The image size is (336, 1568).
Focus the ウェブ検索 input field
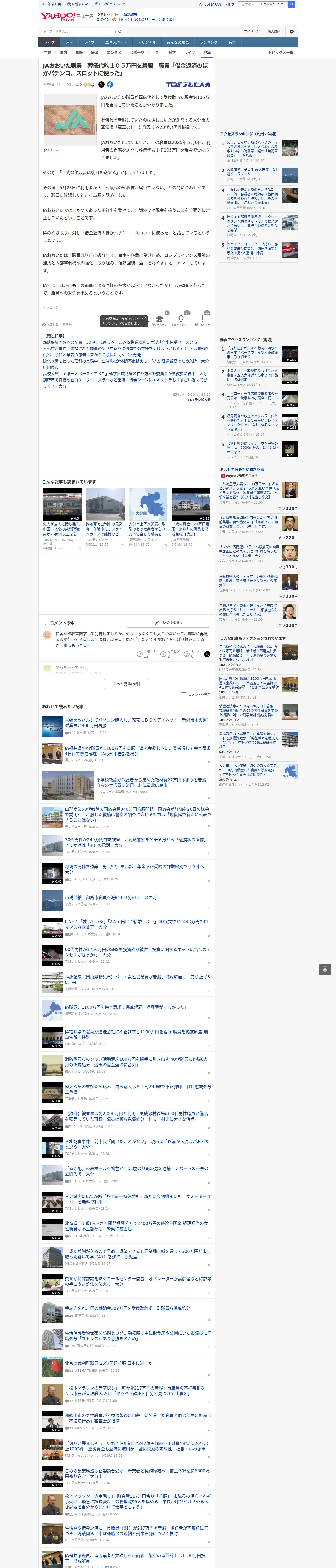coord(248,4)
